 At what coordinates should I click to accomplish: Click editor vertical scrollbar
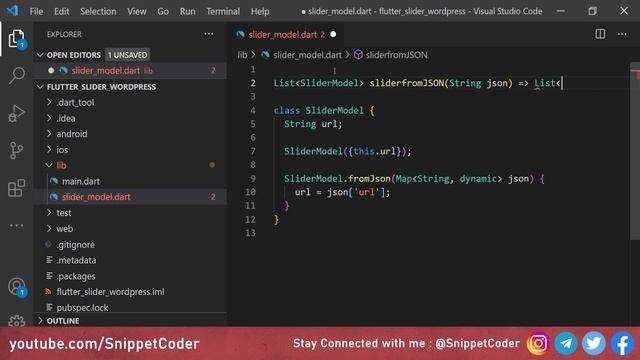[635, 151]
